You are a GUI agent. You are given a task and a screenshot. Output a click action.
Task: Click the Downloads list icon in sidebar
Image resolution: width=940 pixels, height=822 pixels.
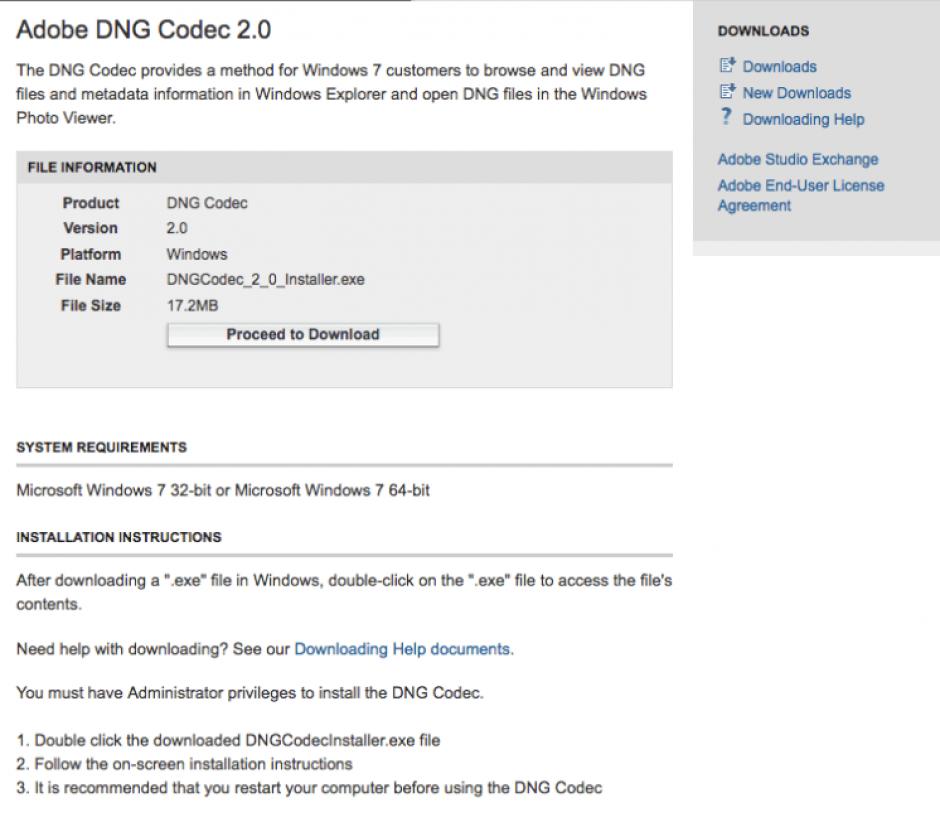pos(727,65)
